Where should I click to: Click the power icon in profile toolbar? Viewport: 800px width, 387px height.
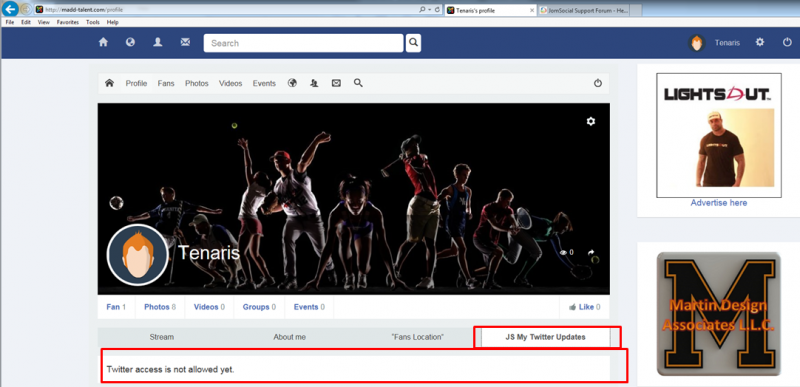[598, 83]
